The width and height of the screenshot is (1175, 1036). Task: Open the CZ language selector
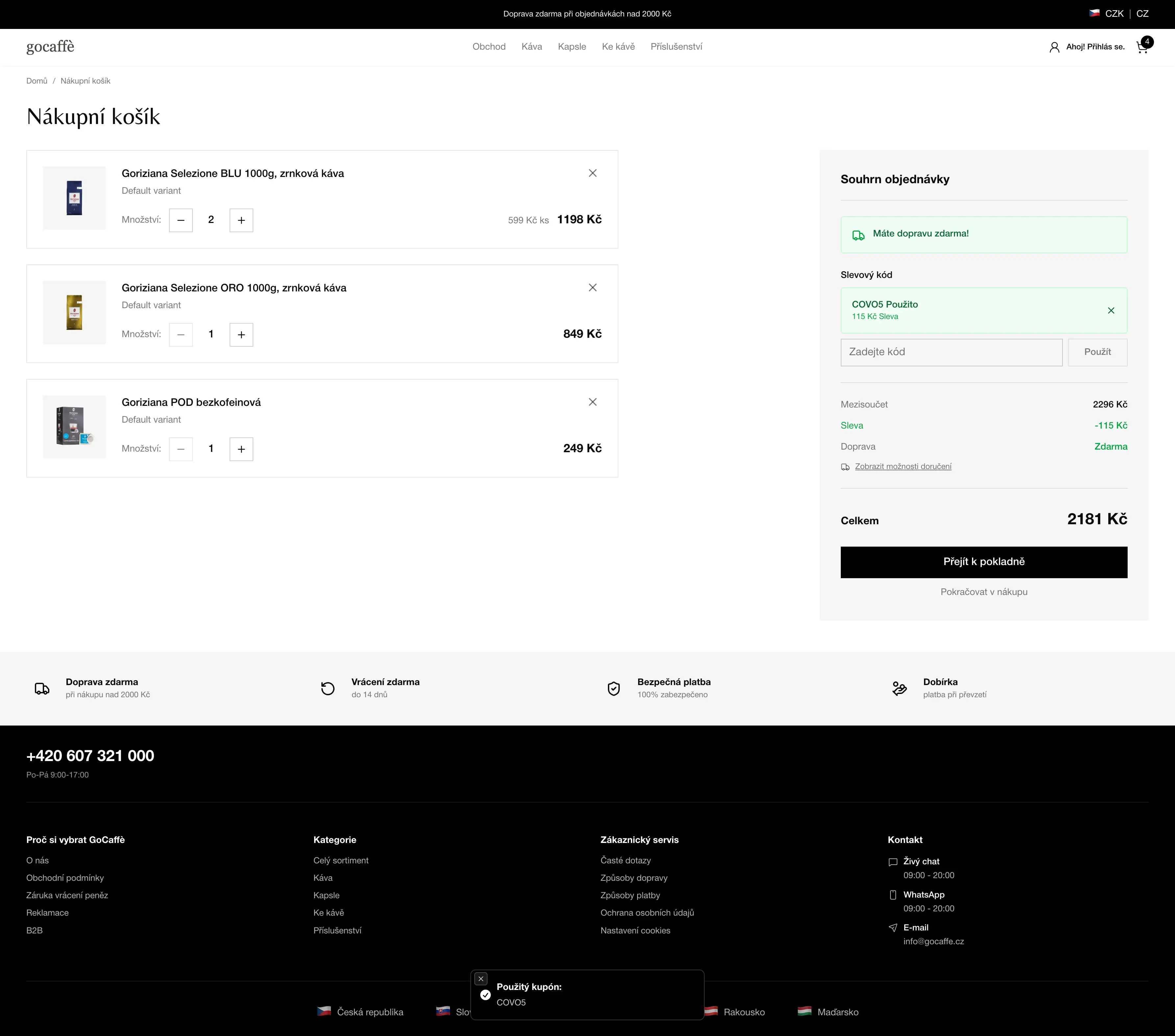coord(1142,14)
